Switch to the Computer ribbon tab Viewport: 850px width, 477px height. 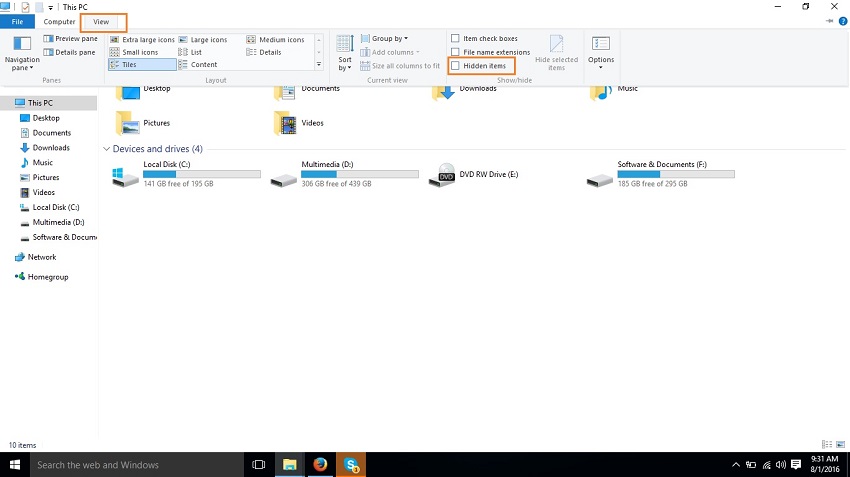(x=59, y=21)
